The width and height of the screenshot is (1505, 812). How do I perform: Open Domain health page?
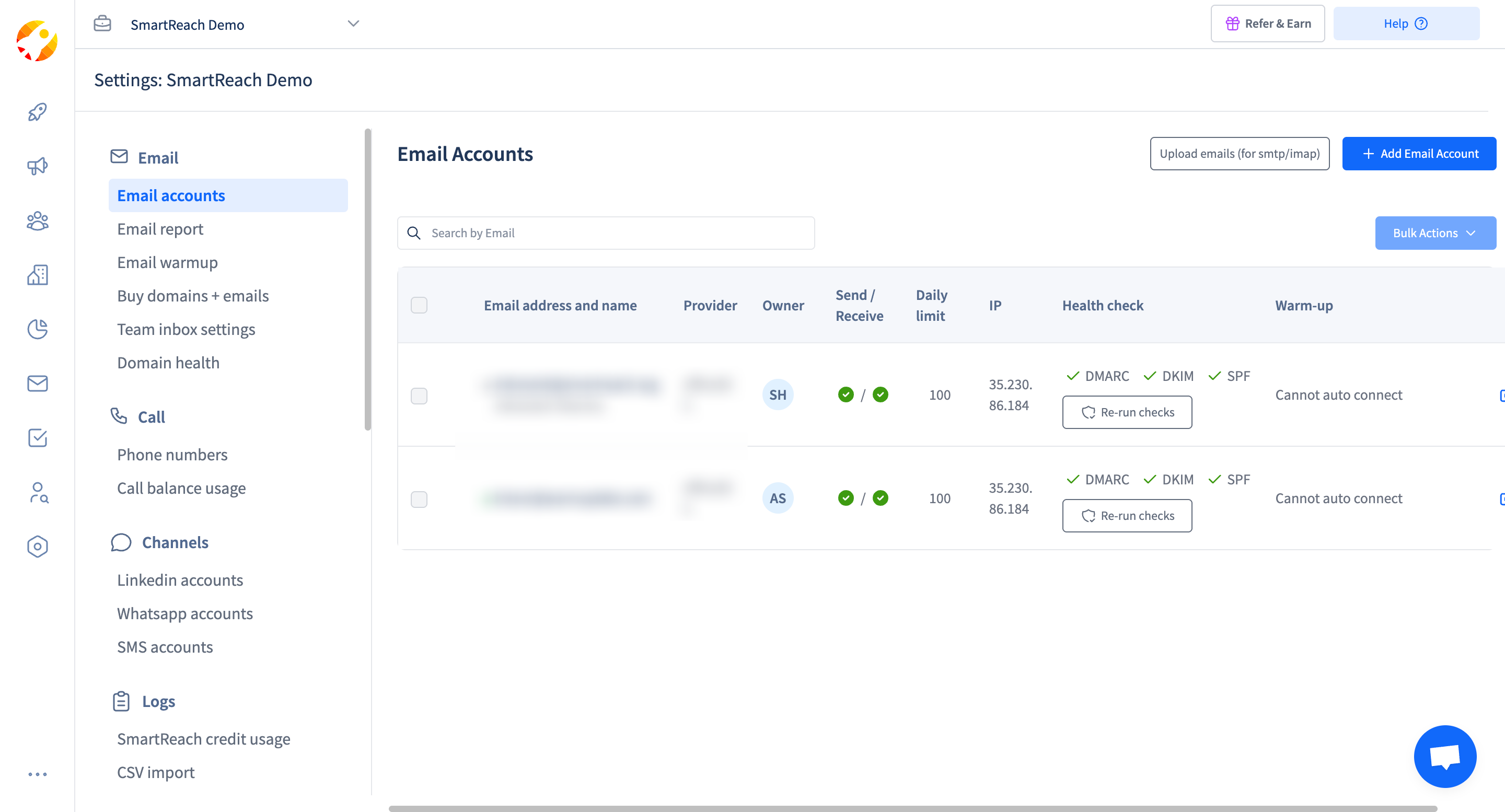coord(168,363)
